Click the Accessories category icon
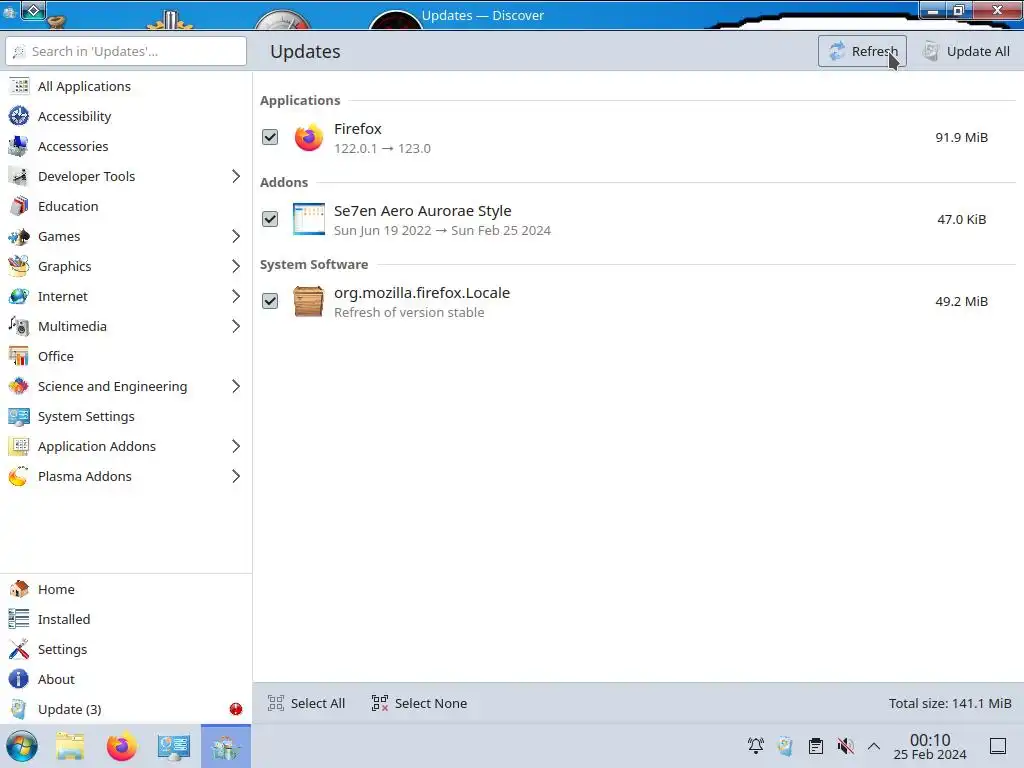Viewport: 1024px width, 768px height. [19, 146]
